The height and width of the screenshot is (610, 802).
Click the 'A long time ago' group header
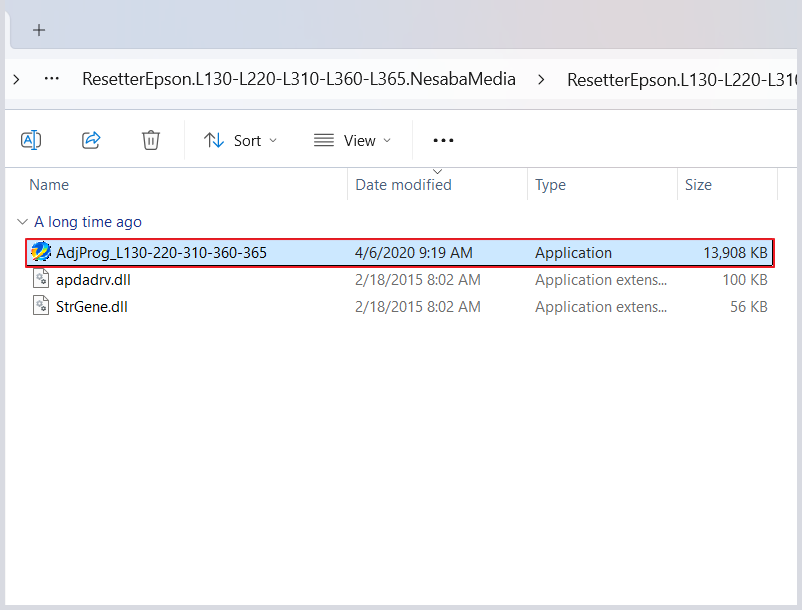point(88,222)
